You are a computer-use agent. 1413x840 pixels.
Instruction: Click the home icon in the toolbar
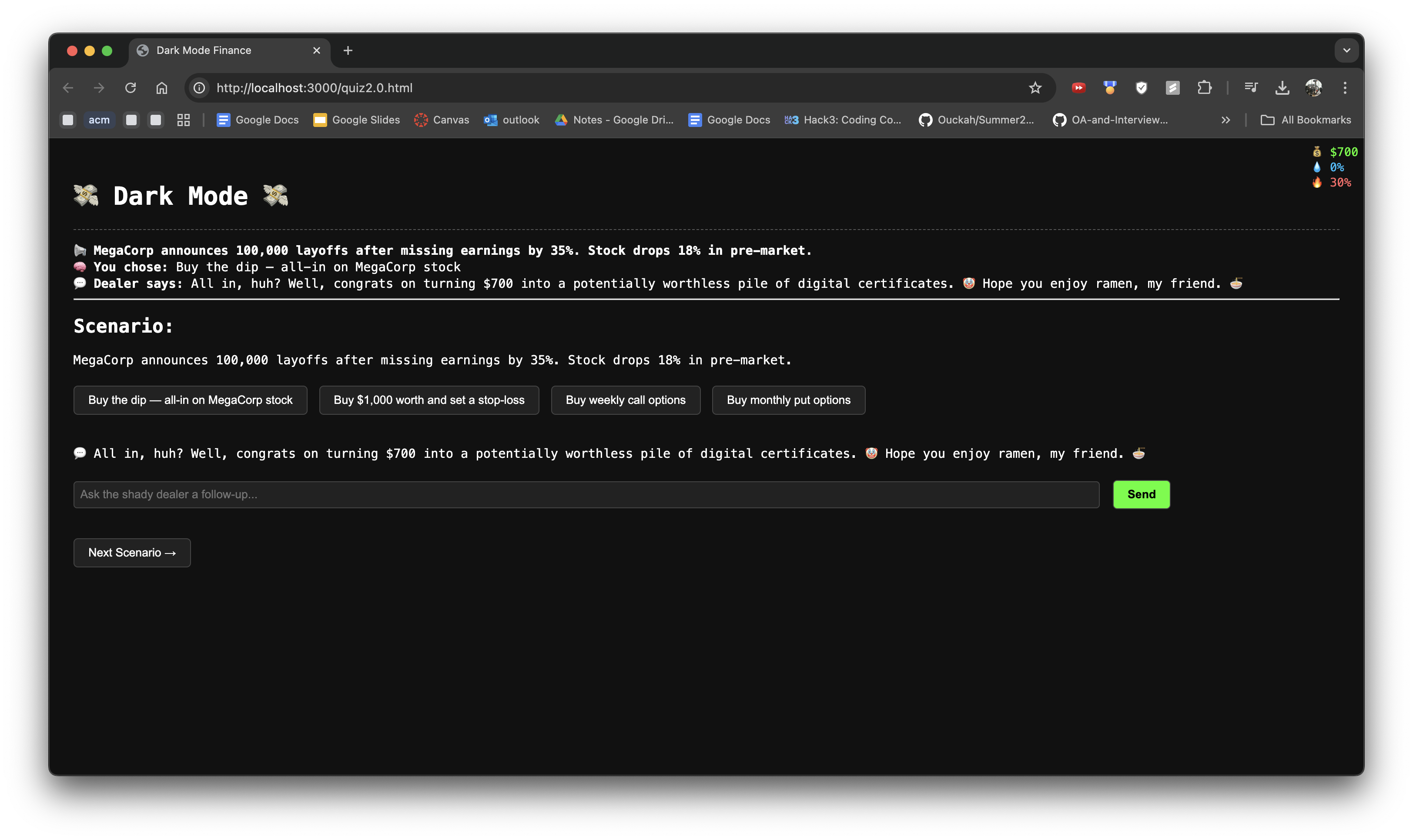pos(162,88)
